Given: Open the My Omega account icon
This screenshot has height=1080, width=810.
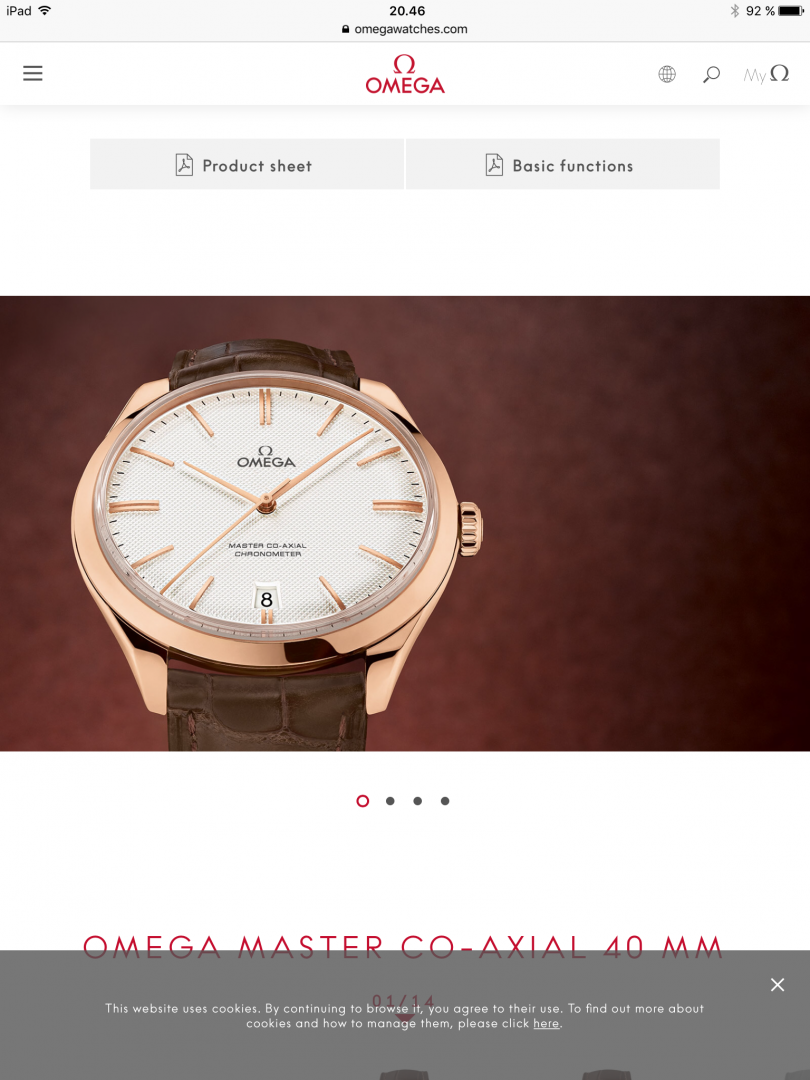Looking at the screenshot, I should click(766, 74).
